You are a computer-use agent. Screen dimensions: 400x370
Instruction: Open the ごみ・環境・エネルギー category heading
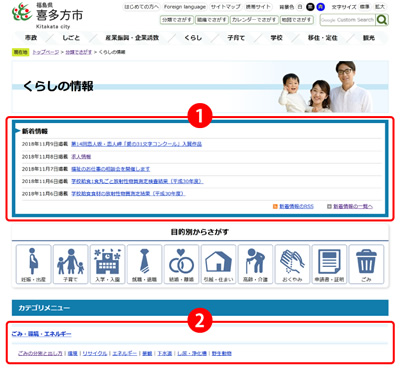[42, 334]
